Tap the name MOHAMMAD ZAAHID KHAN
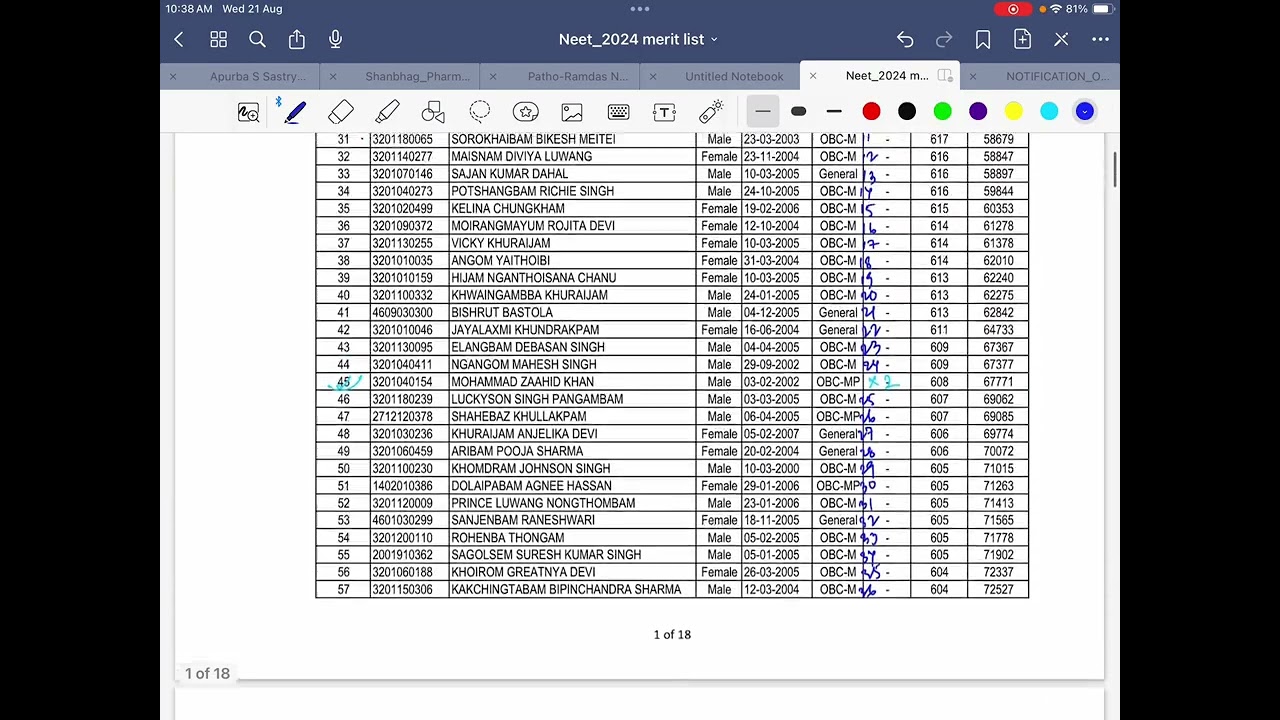This screenshot has width=1280, height=720. point(522,382)
